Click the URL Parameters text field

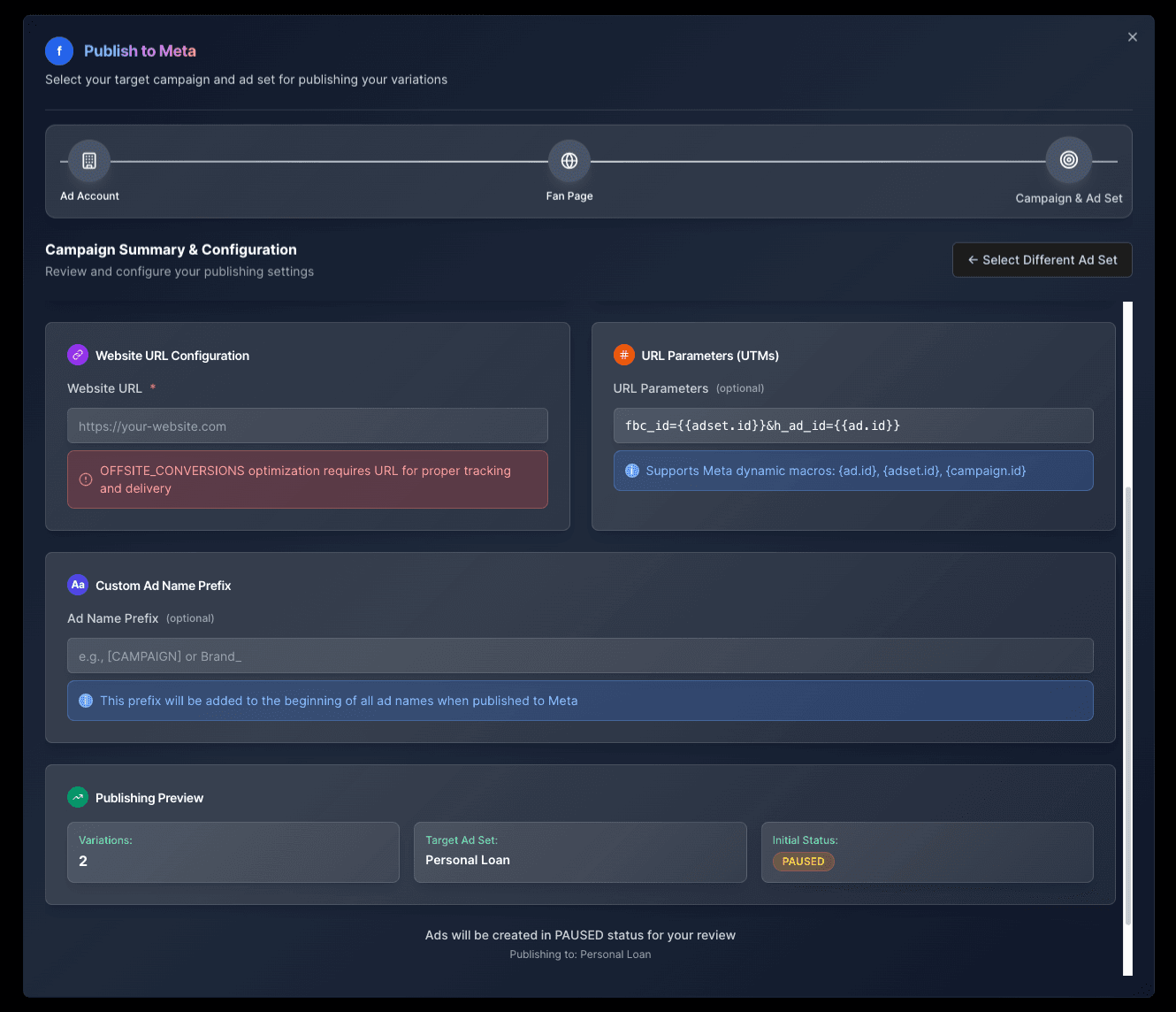click(853, 425)
